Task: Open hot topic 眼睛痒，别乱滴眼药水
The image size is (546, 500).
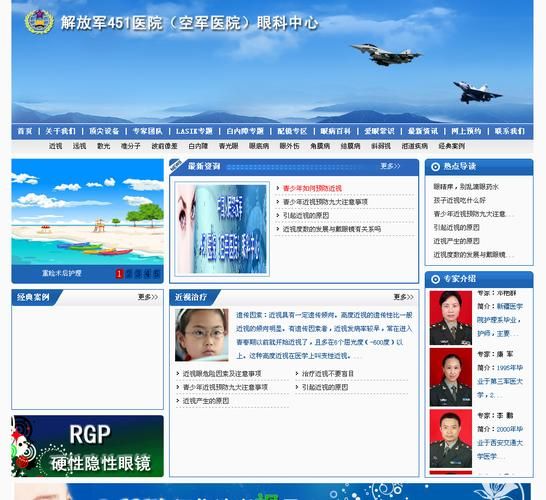Action: click(466, 187)
